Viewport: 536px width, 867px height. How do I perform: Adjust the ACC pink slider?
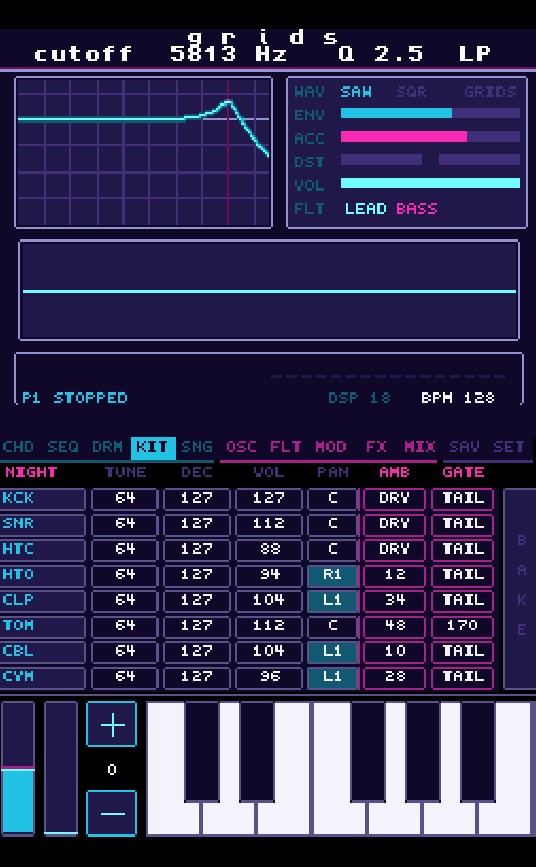click(430, 137)
